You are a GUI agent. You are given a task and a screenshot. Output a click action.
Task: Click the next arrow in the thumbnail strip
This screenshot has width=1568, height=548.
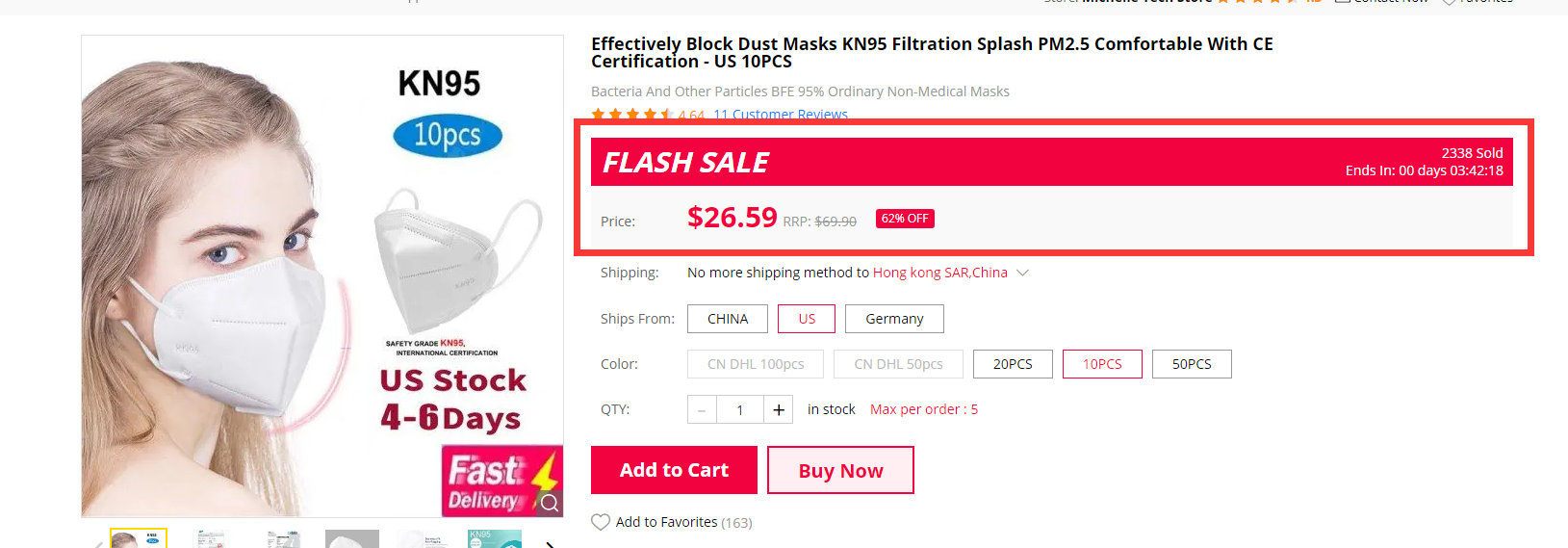550,544
